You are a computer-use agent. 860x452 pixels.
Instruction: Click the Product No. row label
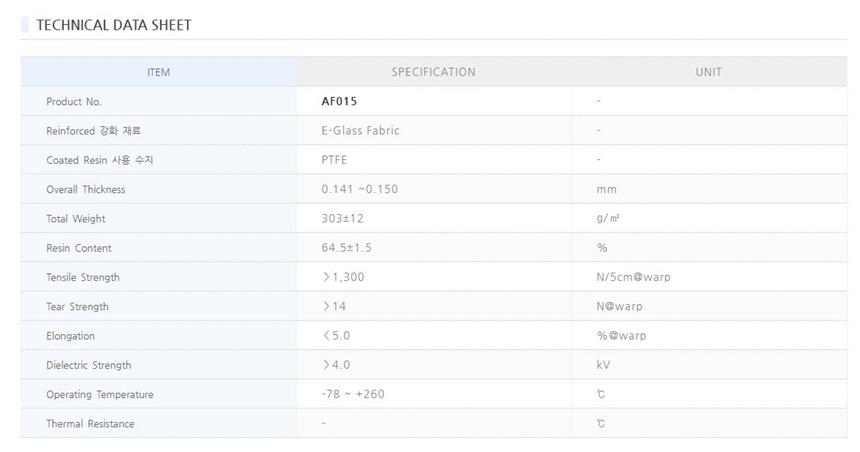coord(74,102)
